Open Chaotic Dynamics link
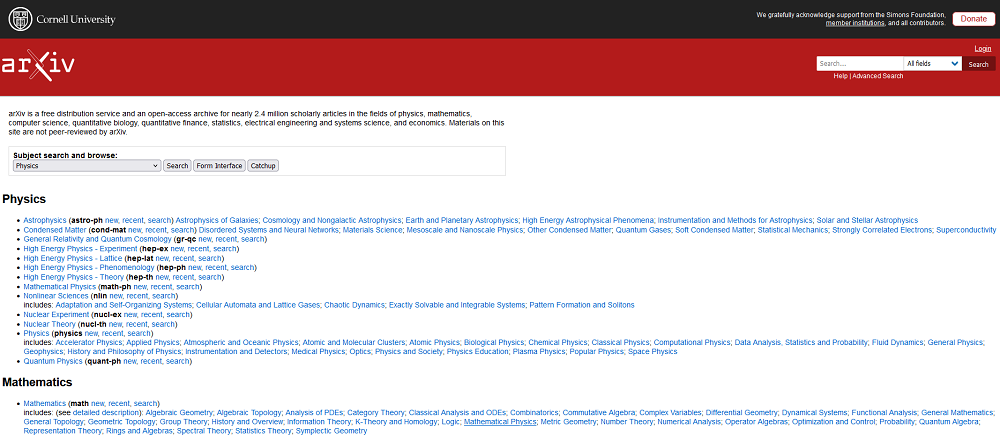Screen dimensions: 1000x443 click(355, 305)
